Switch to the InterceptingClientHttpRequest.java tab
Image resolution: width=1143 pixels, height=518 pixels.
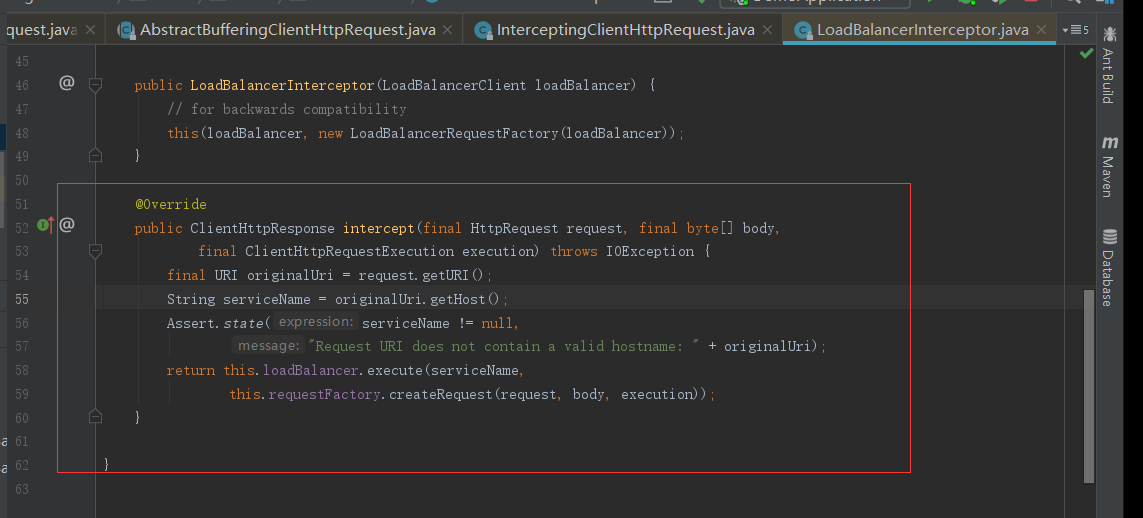[625, 30]
